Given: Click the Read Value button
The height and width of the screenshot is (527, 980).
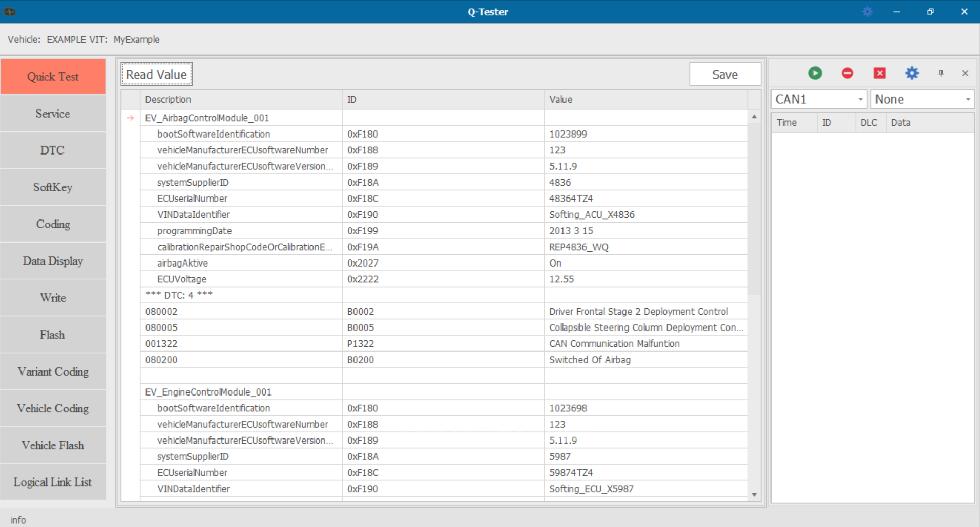Looking at the screenshot, I should [156, 74].
